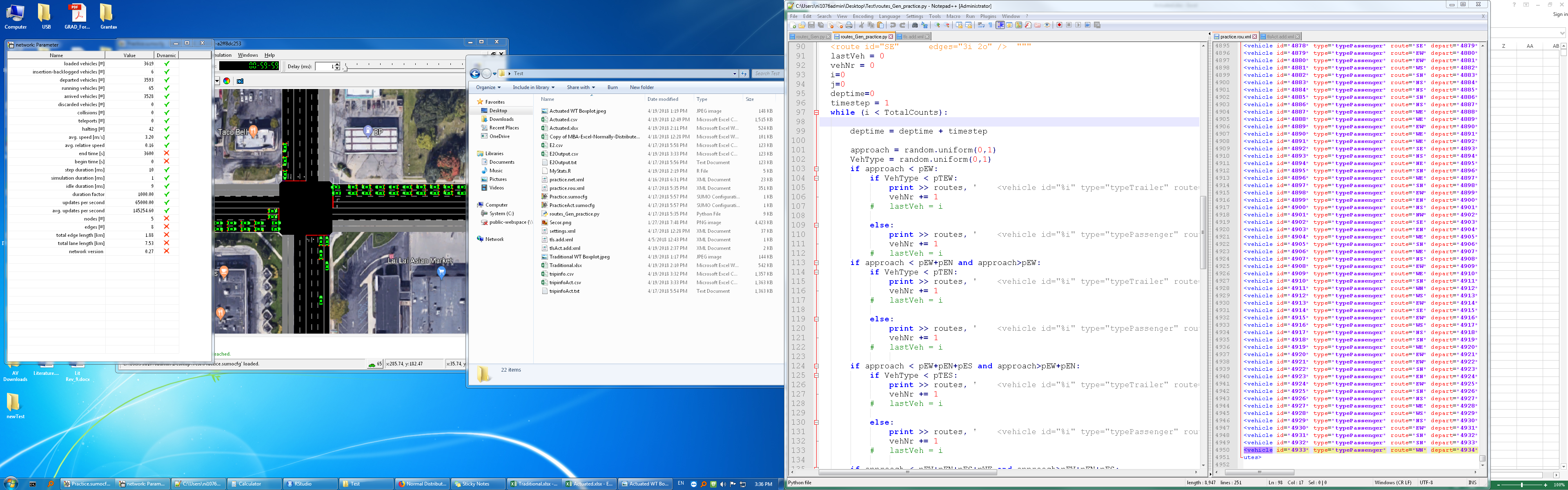Screen dimensions: 1568x490
Task: Open Windows menu in SUMO GUI
Action: pyautogui.click(x=247, y=56)
